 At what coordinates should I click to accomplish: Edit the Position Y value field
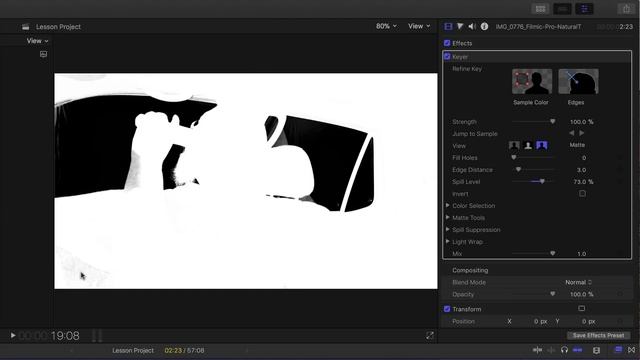tap(588, 321)
